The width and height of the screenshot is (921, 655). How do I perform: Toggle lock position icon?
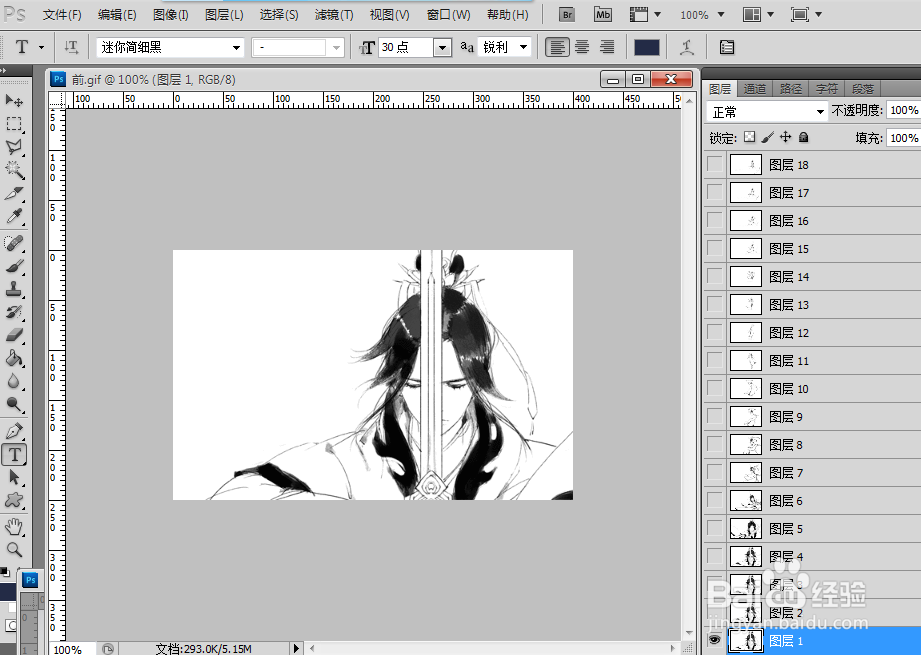(785, 137)
